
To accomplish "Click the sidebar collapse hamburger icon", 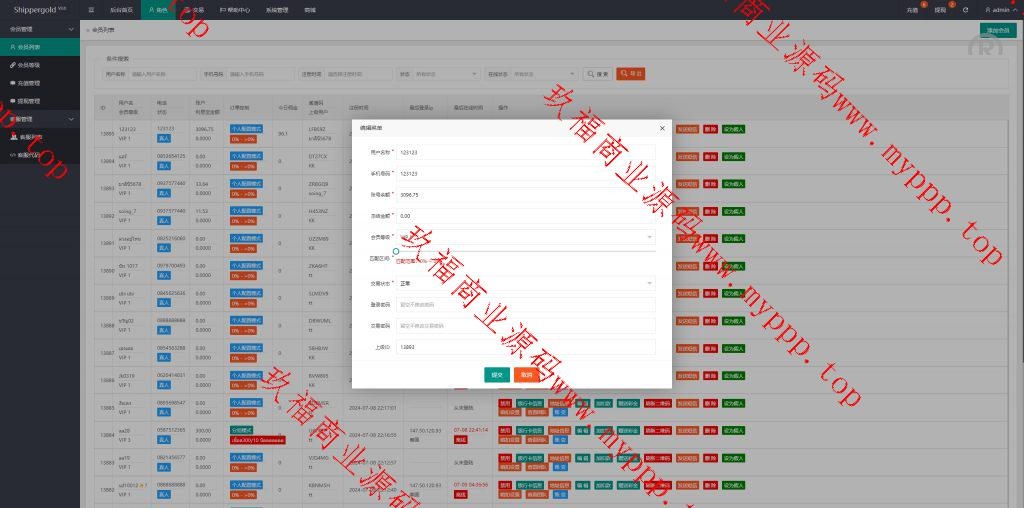I will pyautogui.click(x=91, y=9).
